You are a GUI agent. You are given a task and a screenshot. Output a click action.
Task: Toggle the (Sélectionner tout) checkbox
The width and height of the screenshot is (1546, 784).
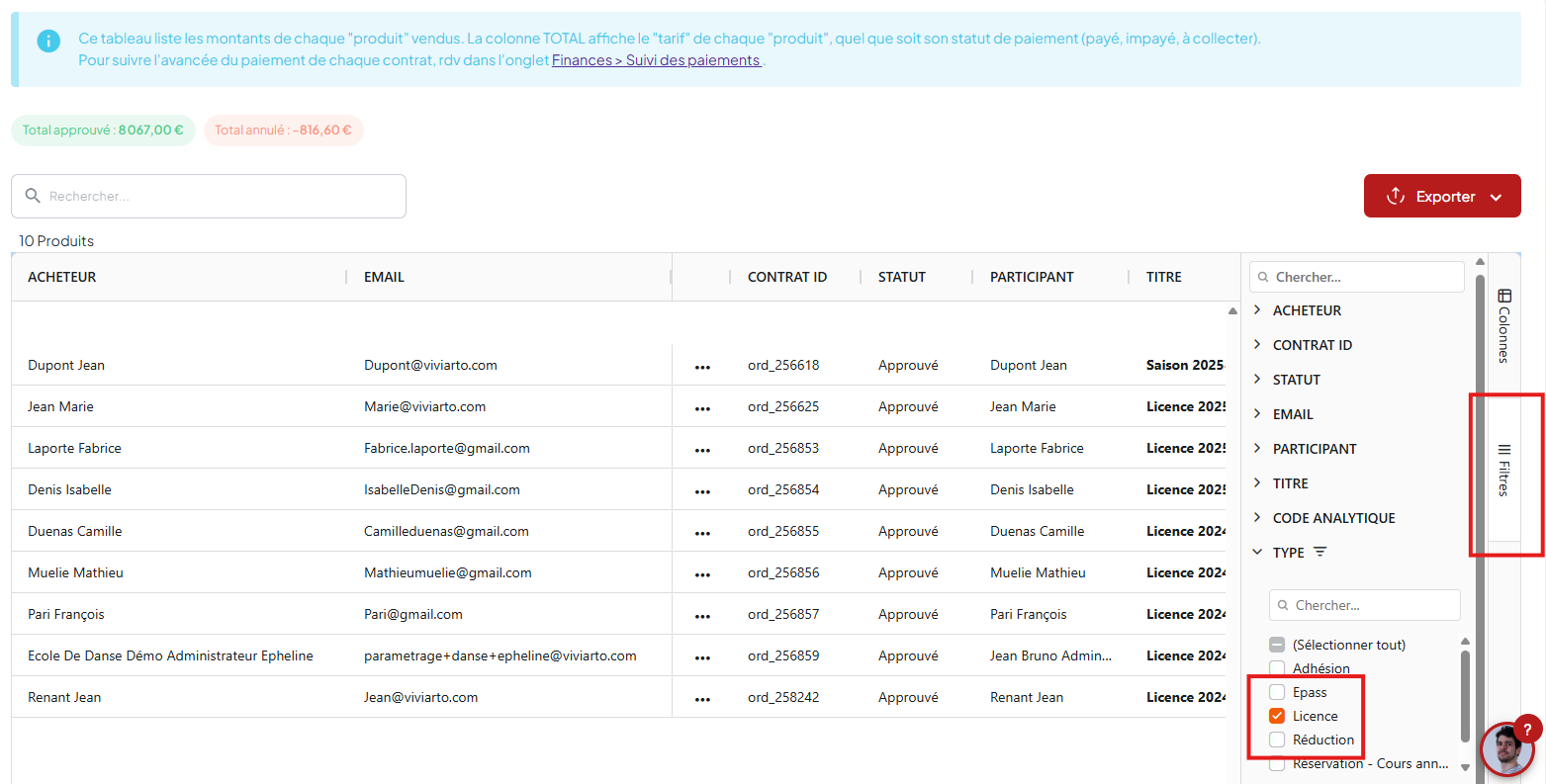pyautogui.click(x=1277, y=645)
